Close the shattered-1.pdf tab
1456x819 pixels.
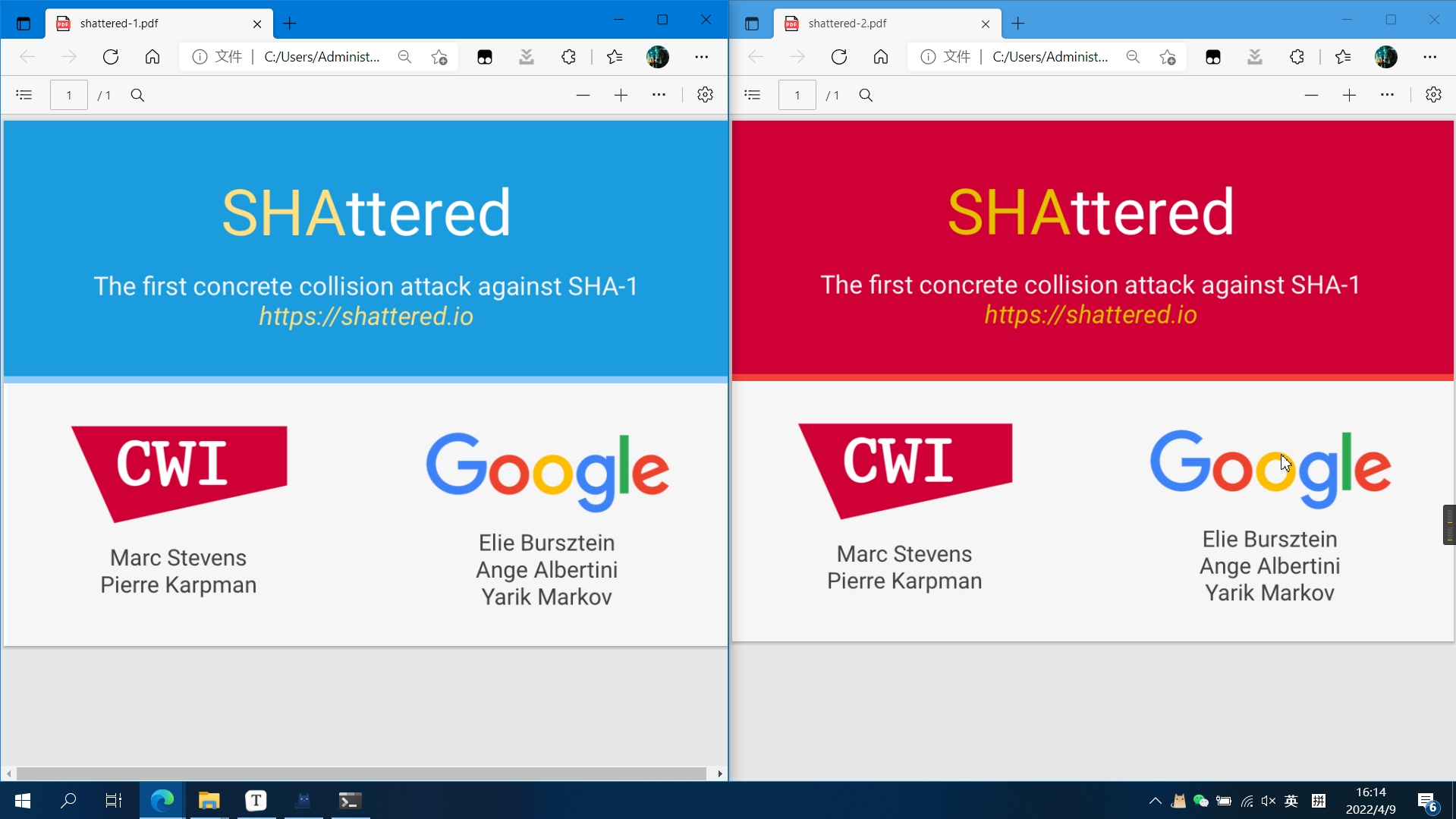tap(257, 24)
